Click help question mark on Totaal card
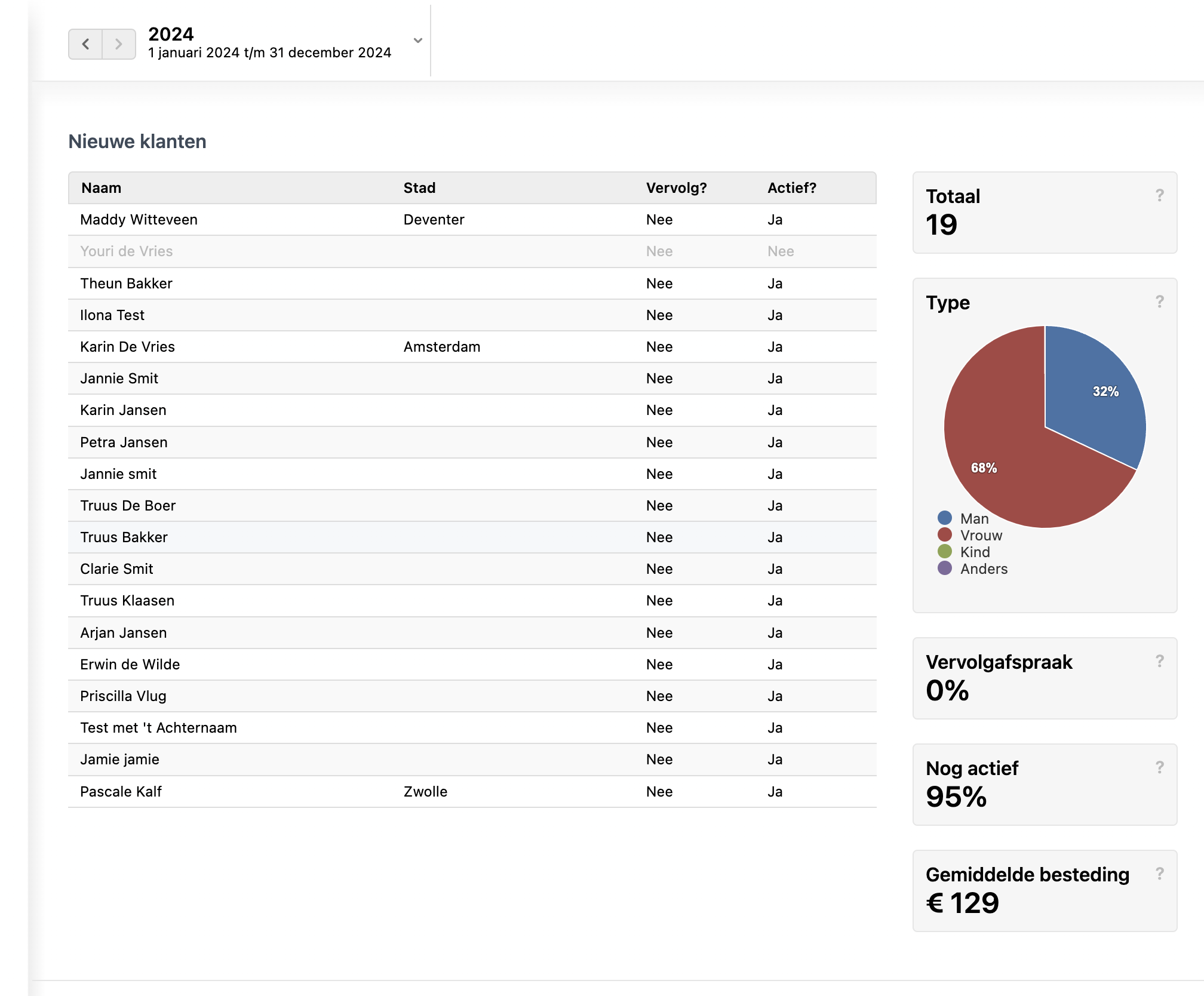Viewport: 1204px width, 996px height. 1159,195
